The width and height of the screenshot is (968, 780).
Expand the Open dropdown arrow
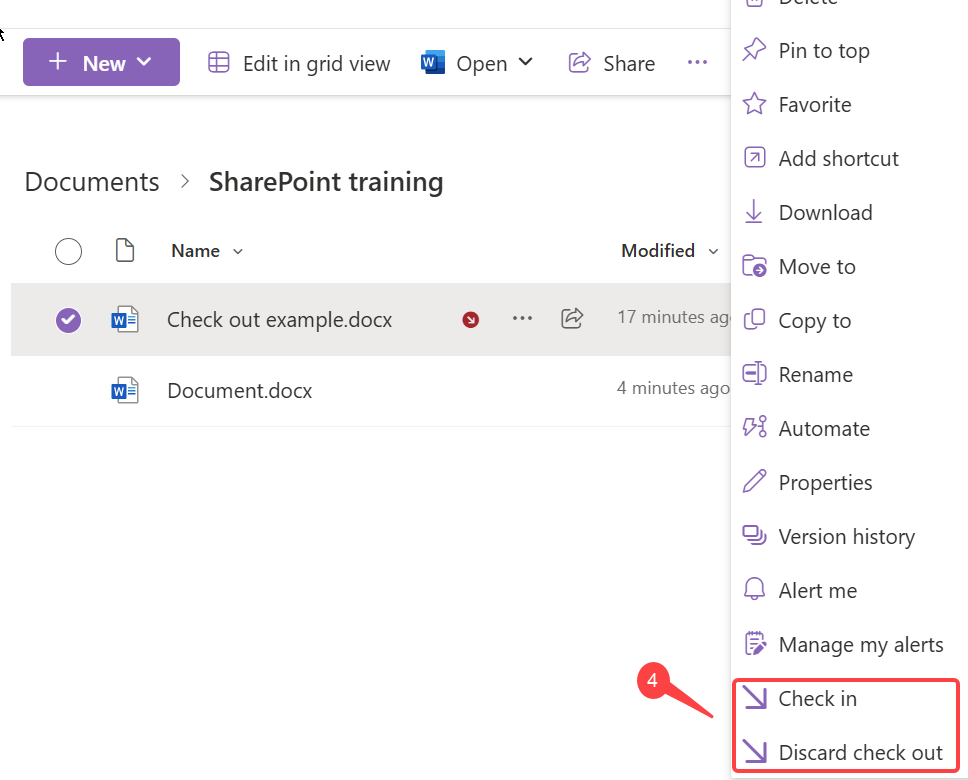click(526, 63)
